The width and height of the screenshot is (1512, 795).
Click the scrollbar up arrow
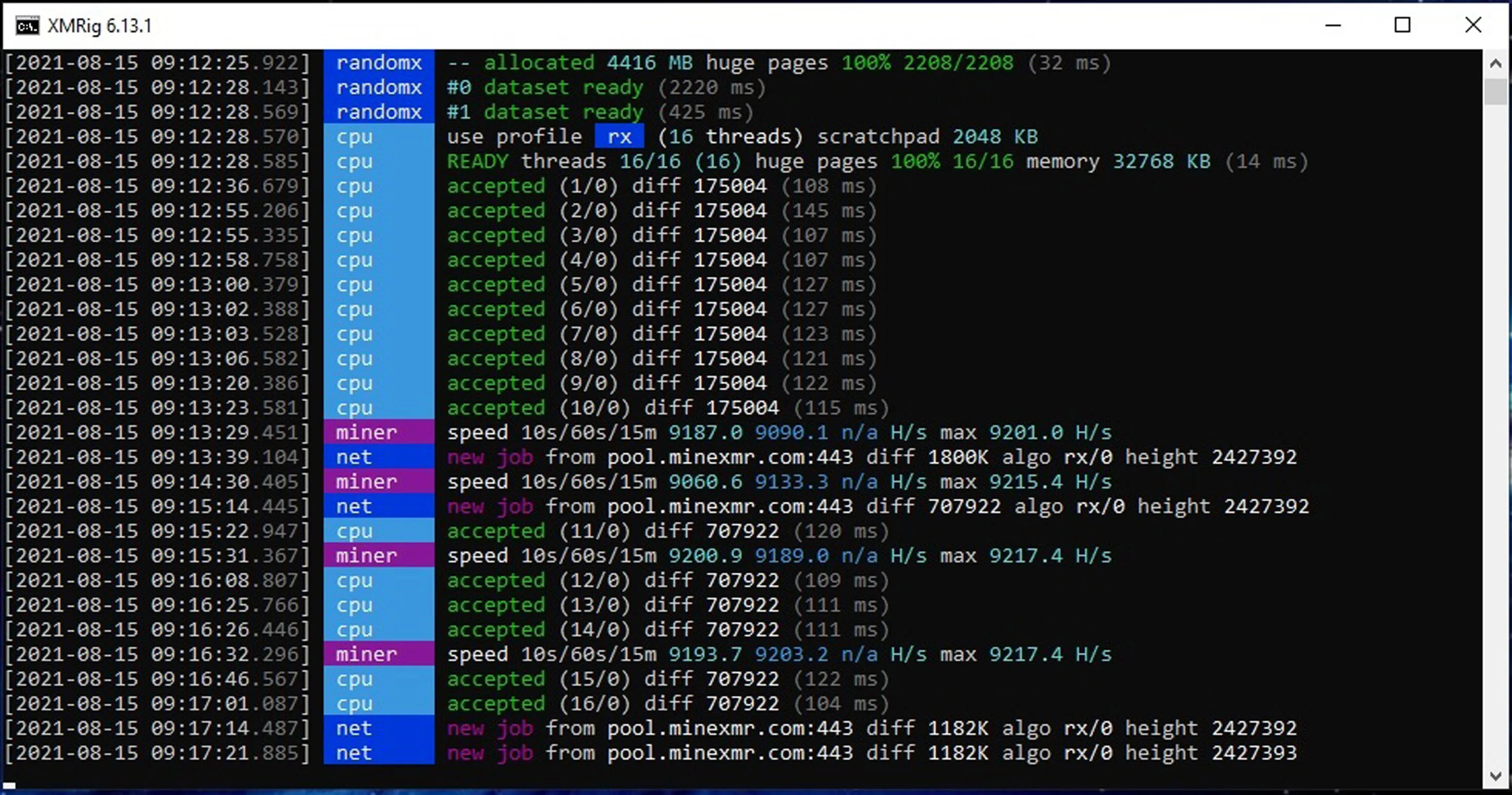(1496, 63)
